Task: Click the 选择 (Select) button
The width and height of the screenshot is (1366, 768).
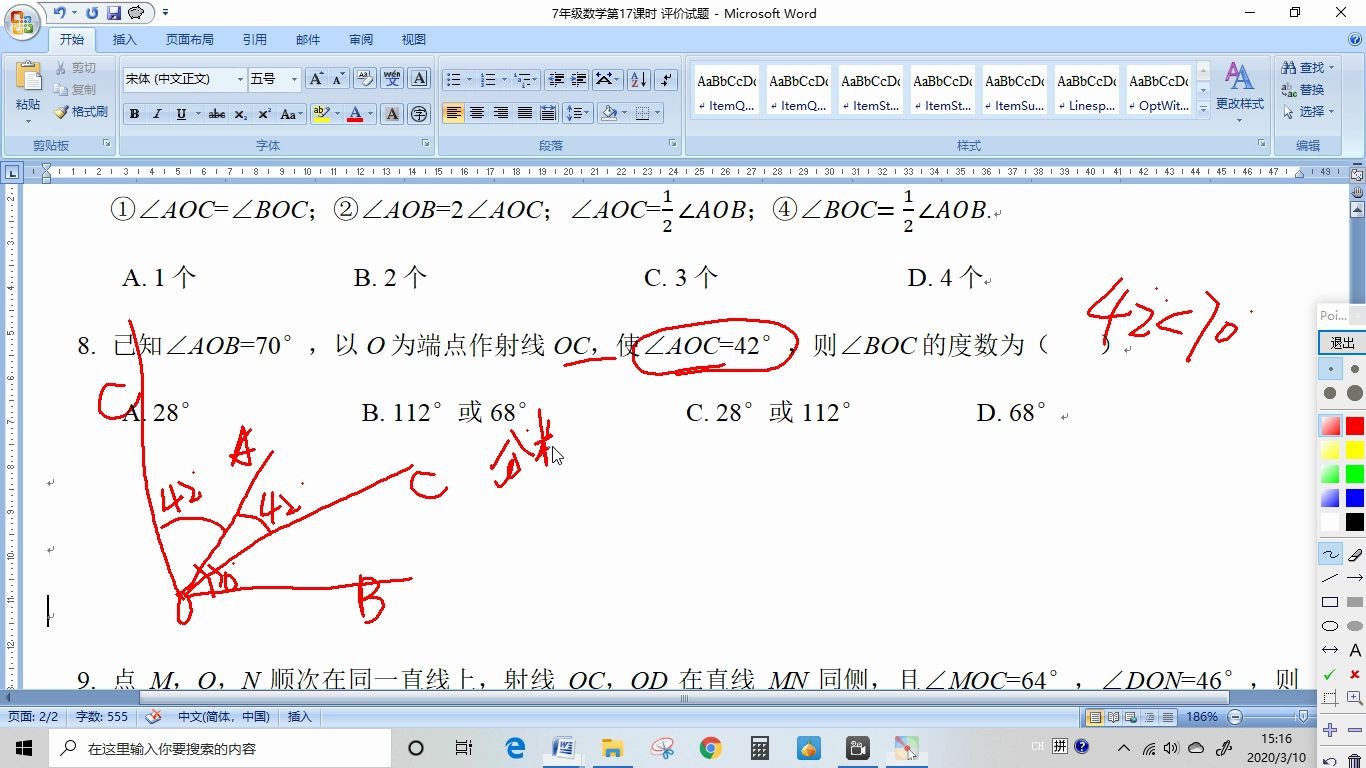Action: (1308, 112)
